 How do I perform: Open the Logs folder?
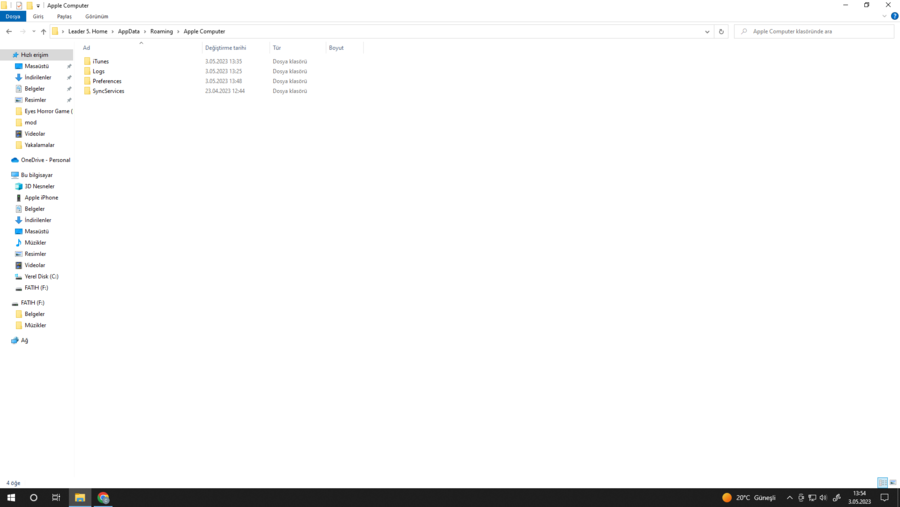pos(98,71)
